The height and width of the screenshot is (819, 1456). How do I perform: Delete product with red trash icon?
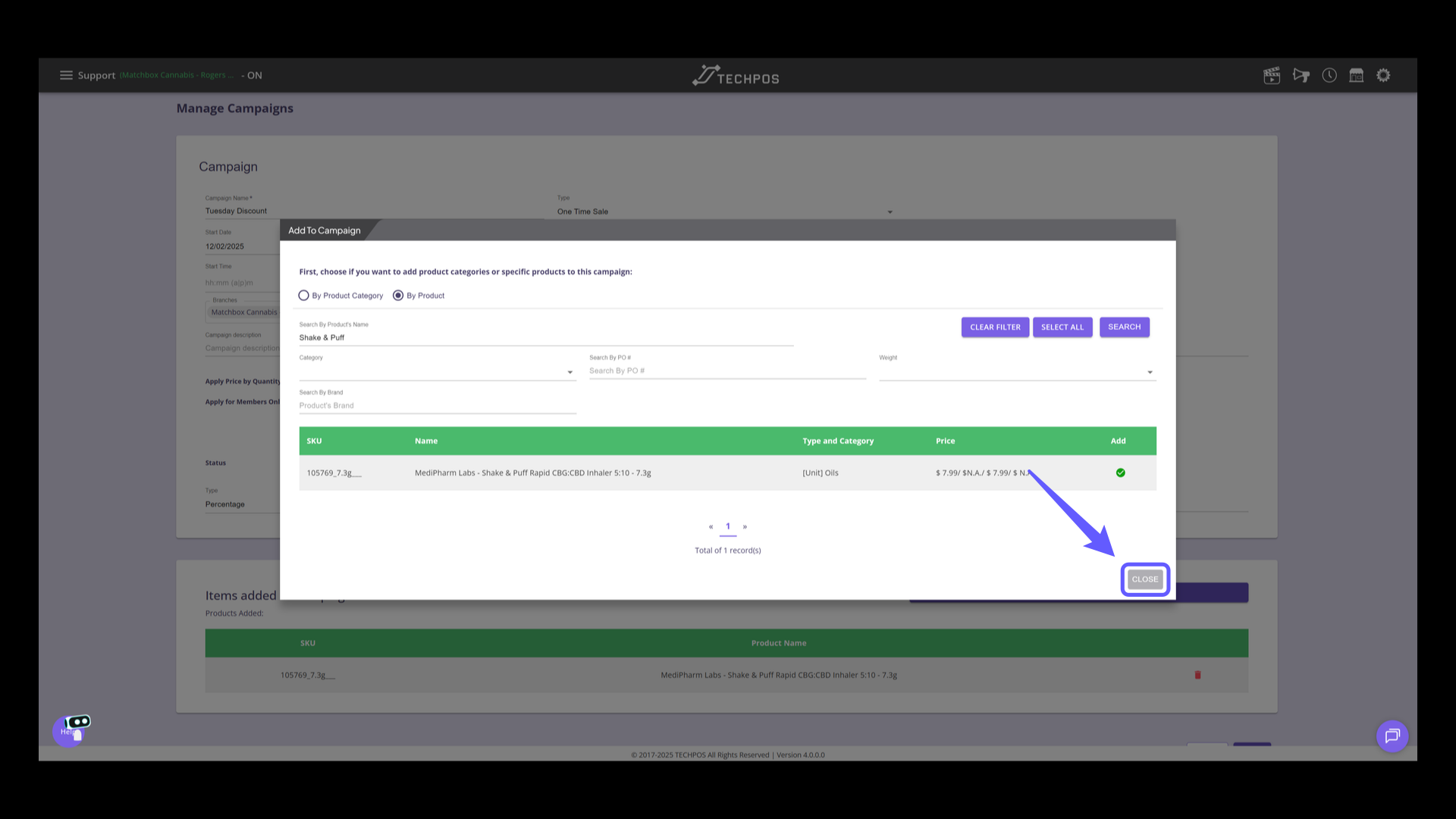coord(1198,675)
